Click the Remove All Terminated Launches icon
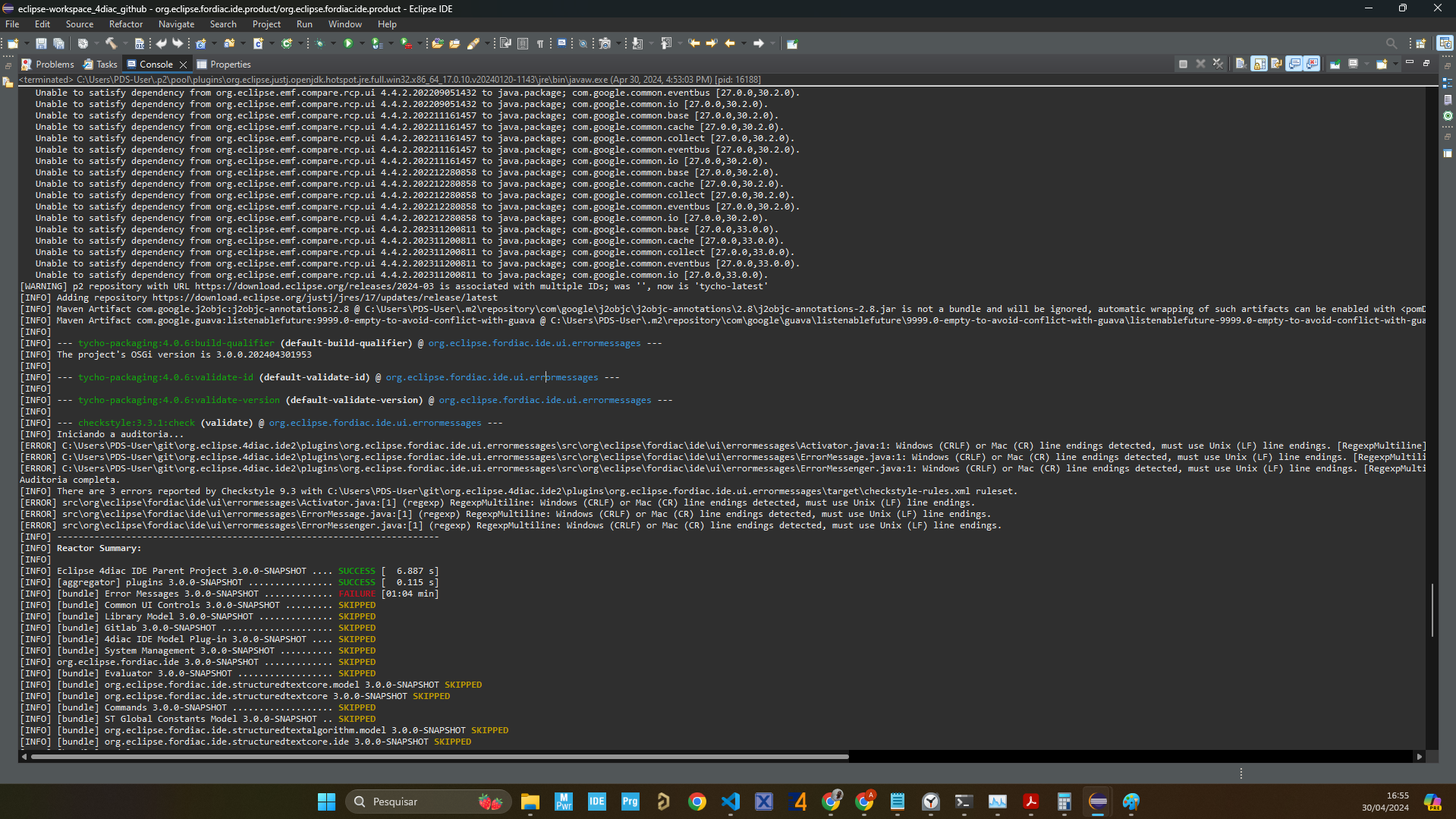Image resolution: width=1456 pixels, height=819 pixels. click(1218, 64)
